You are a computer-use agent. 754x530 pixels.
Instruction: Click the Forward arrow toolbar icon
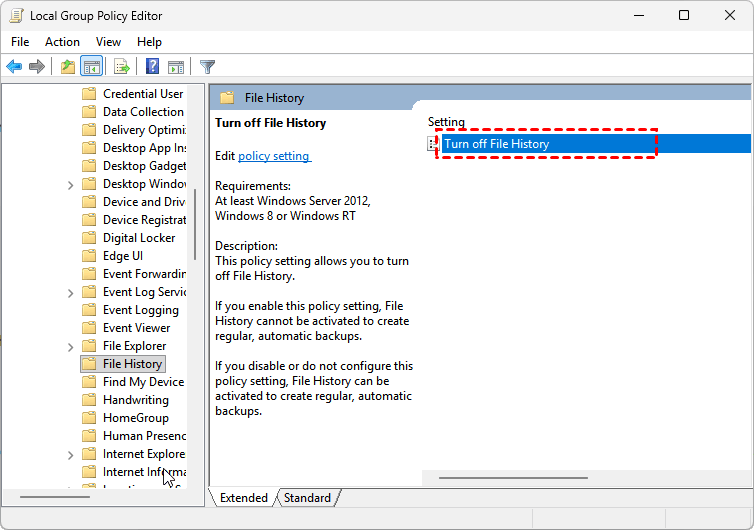37,67
